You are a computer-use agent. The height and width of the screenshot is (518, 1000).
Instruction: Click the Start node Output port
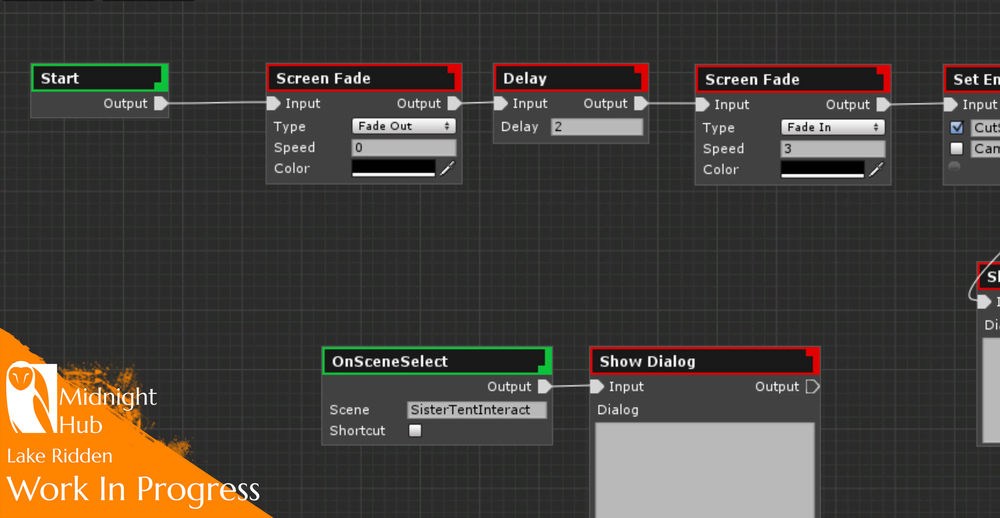pos(160,103)
